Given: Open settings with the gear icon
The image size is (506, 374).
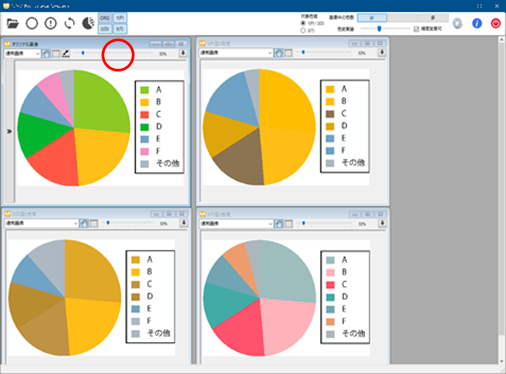Looking at the screenshot, I should [x=458, y=23].
